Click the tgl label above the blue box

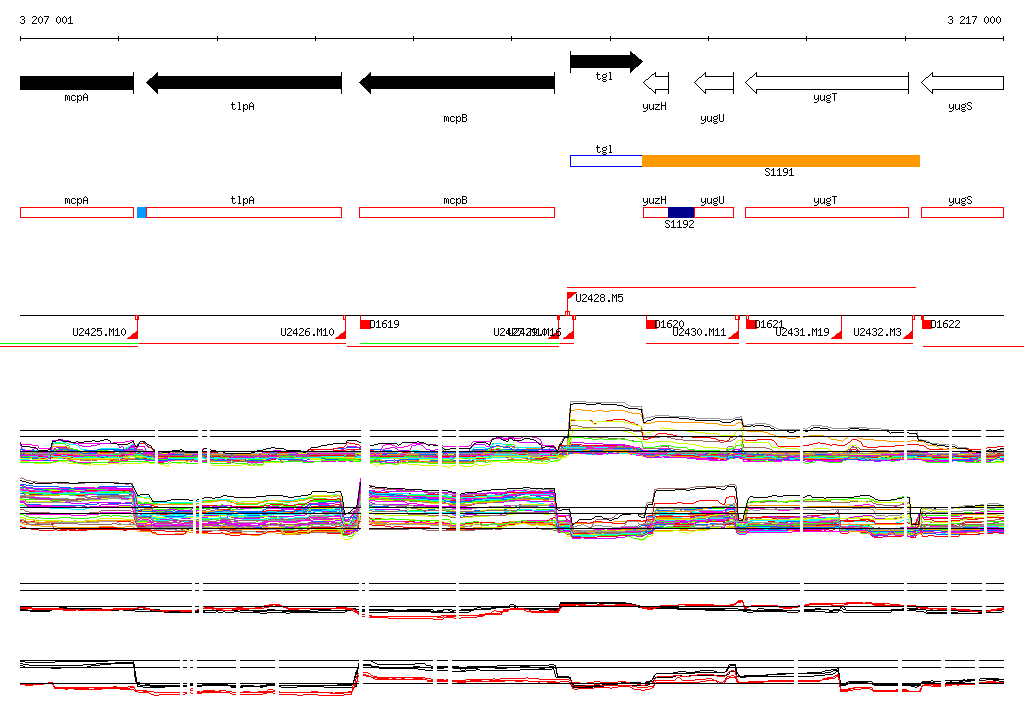tap(604, 149)
